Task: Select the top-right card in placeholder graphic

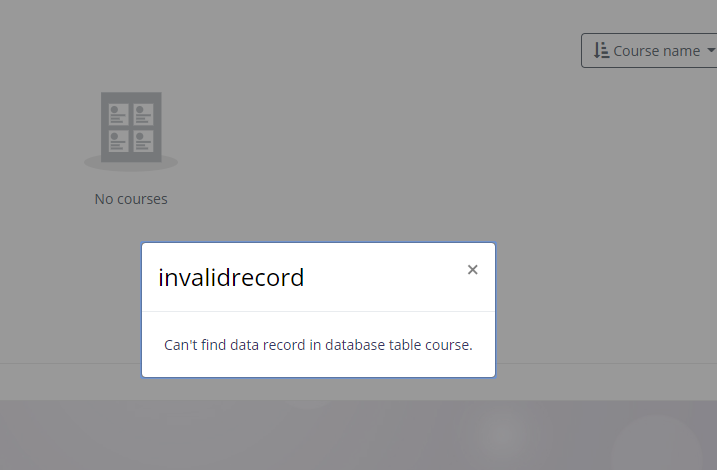Action: pyautogui.click(x=144, y=114)
